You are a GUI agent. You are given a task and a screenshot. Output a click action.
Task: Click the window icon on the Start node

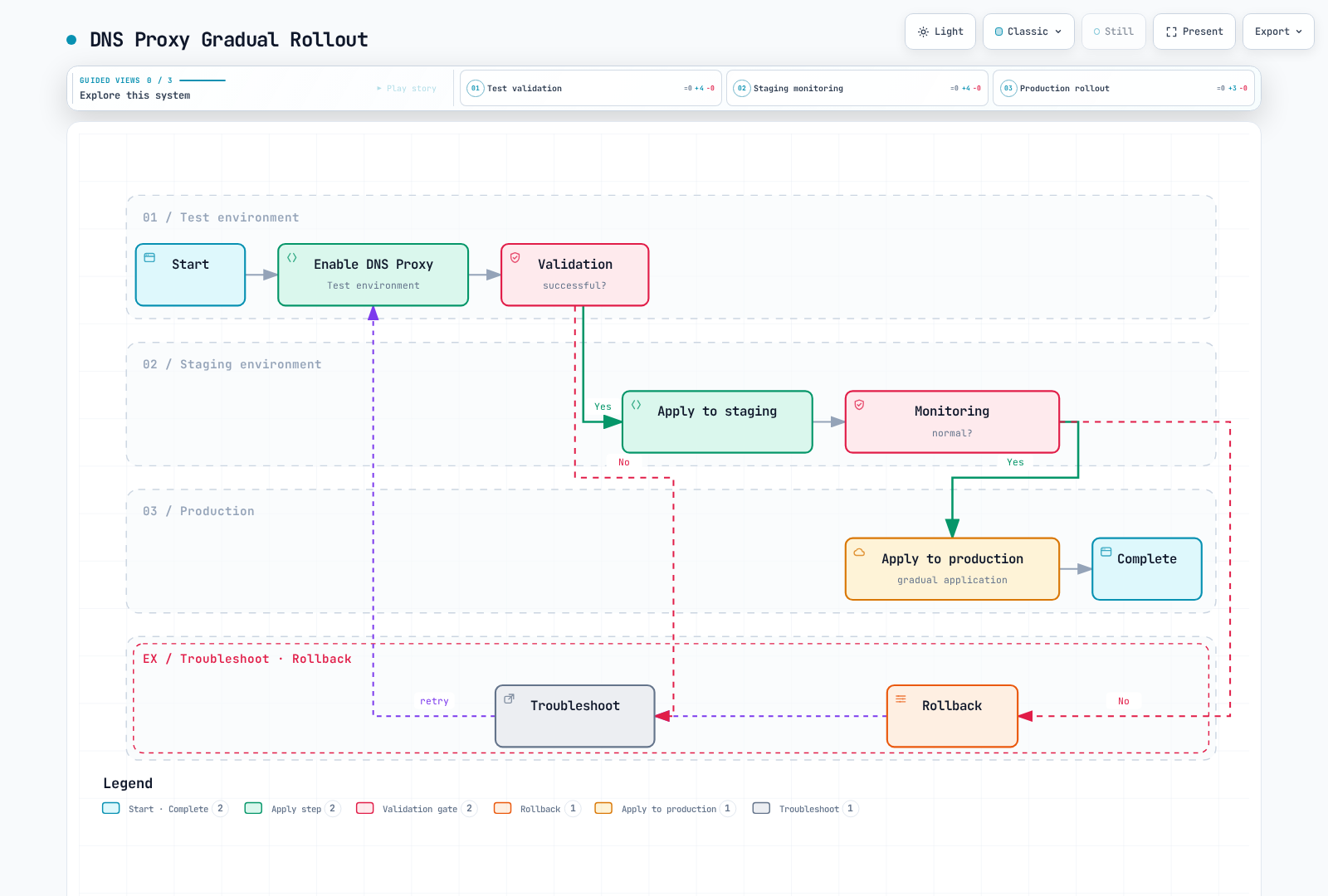tap(149, 258)
